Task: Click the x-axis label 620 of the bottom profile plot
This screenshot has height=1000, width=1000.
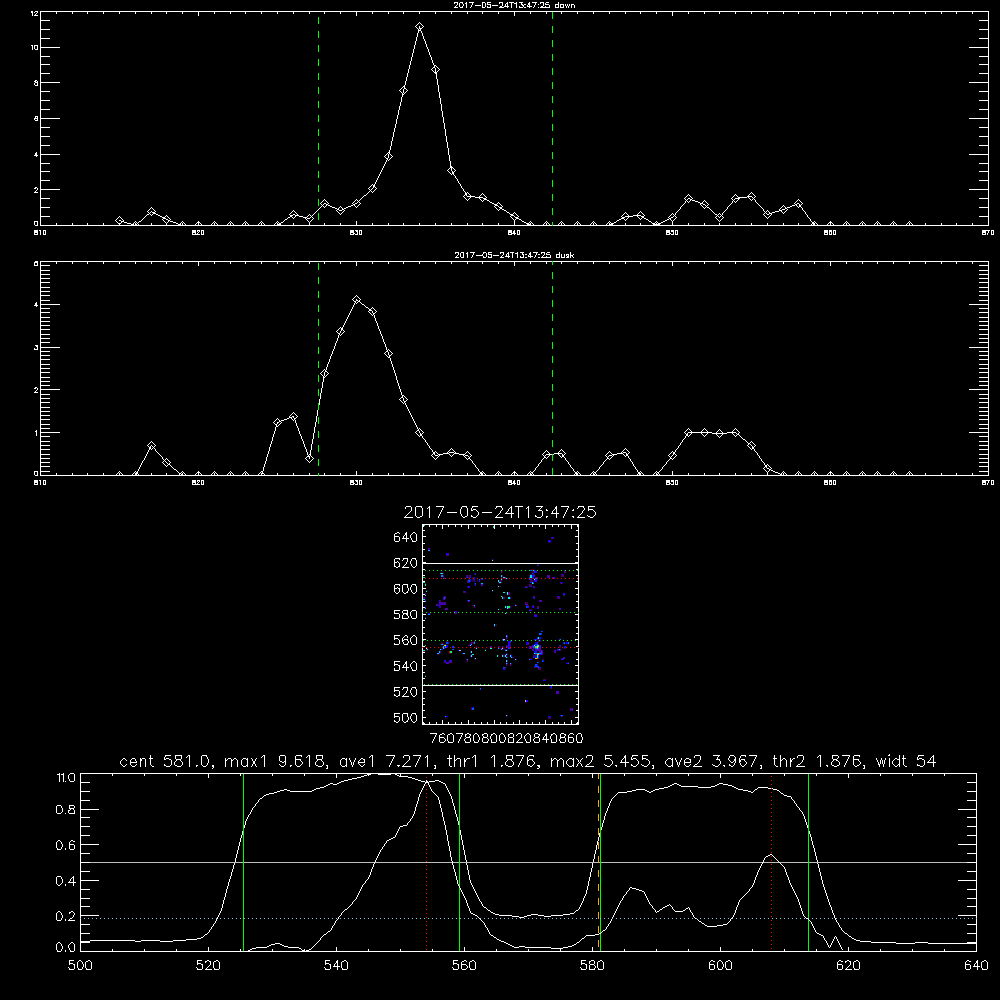Action: (848, 966)
